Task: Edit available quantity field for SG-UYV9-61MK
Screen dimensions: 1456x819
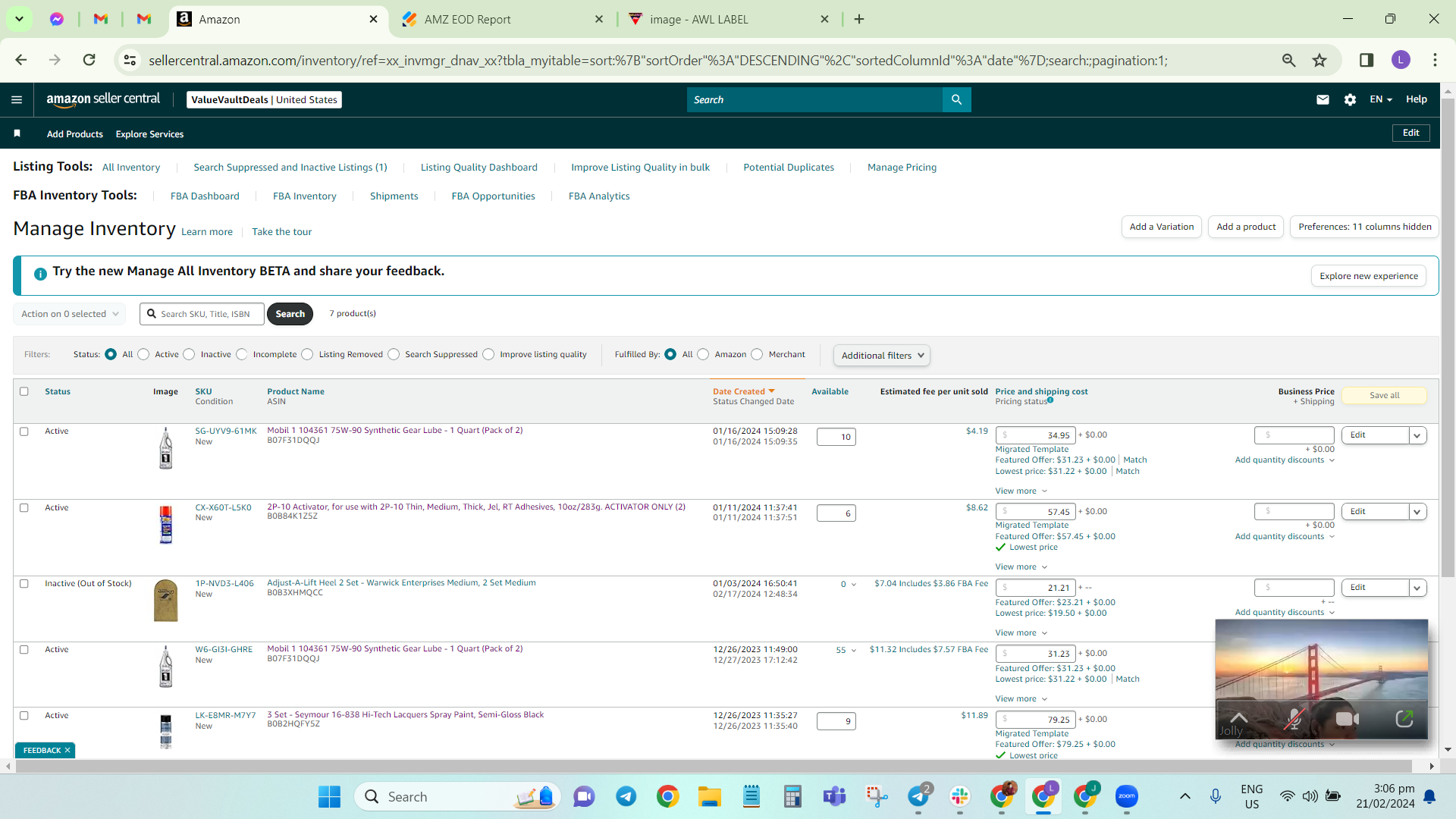Action: point(836,437)
